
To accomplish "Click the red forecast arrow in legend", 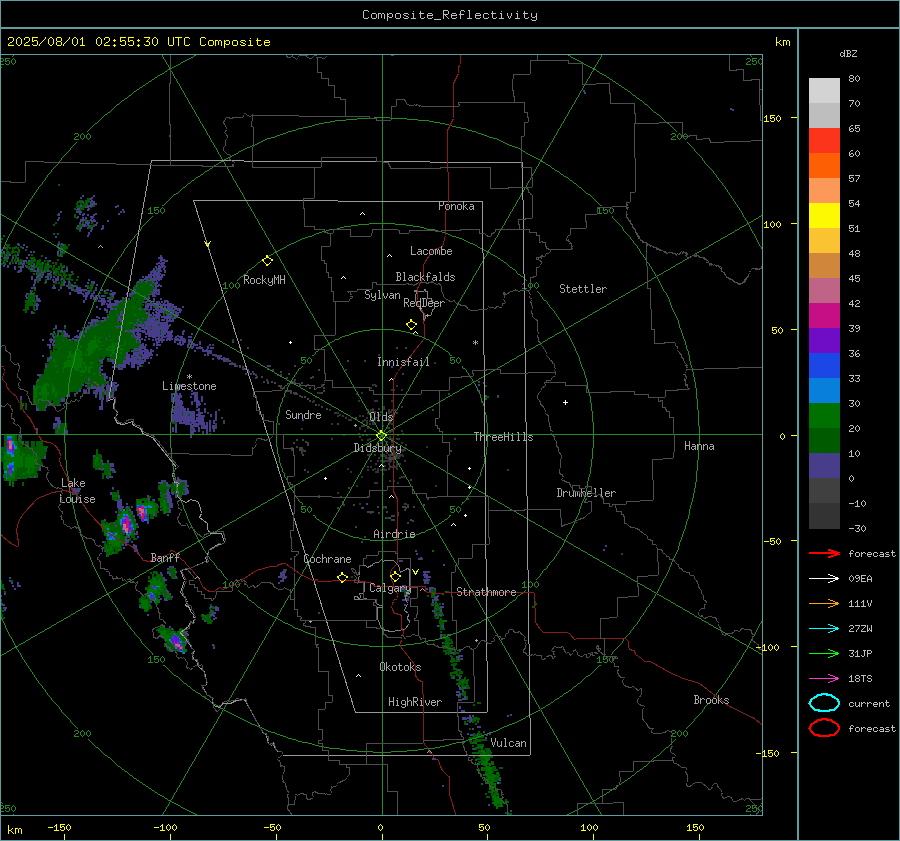I will coord(824,553).
